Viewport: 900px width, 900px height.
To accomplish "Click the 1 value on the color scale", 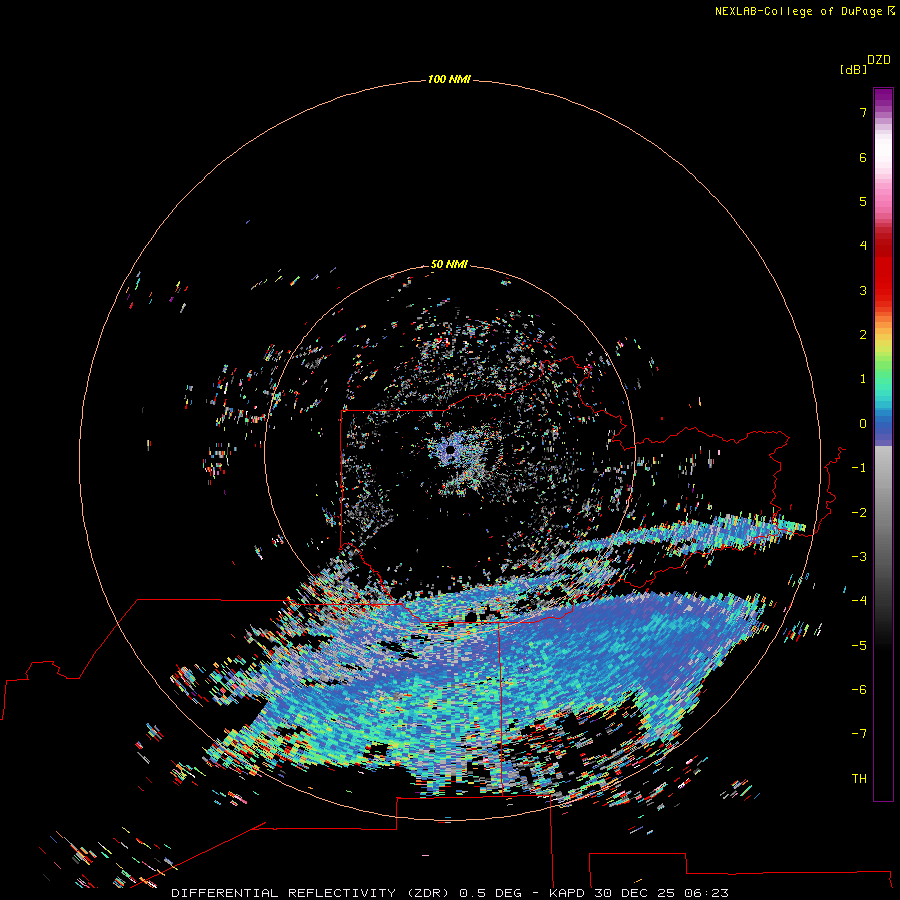I will pos(863,379).
